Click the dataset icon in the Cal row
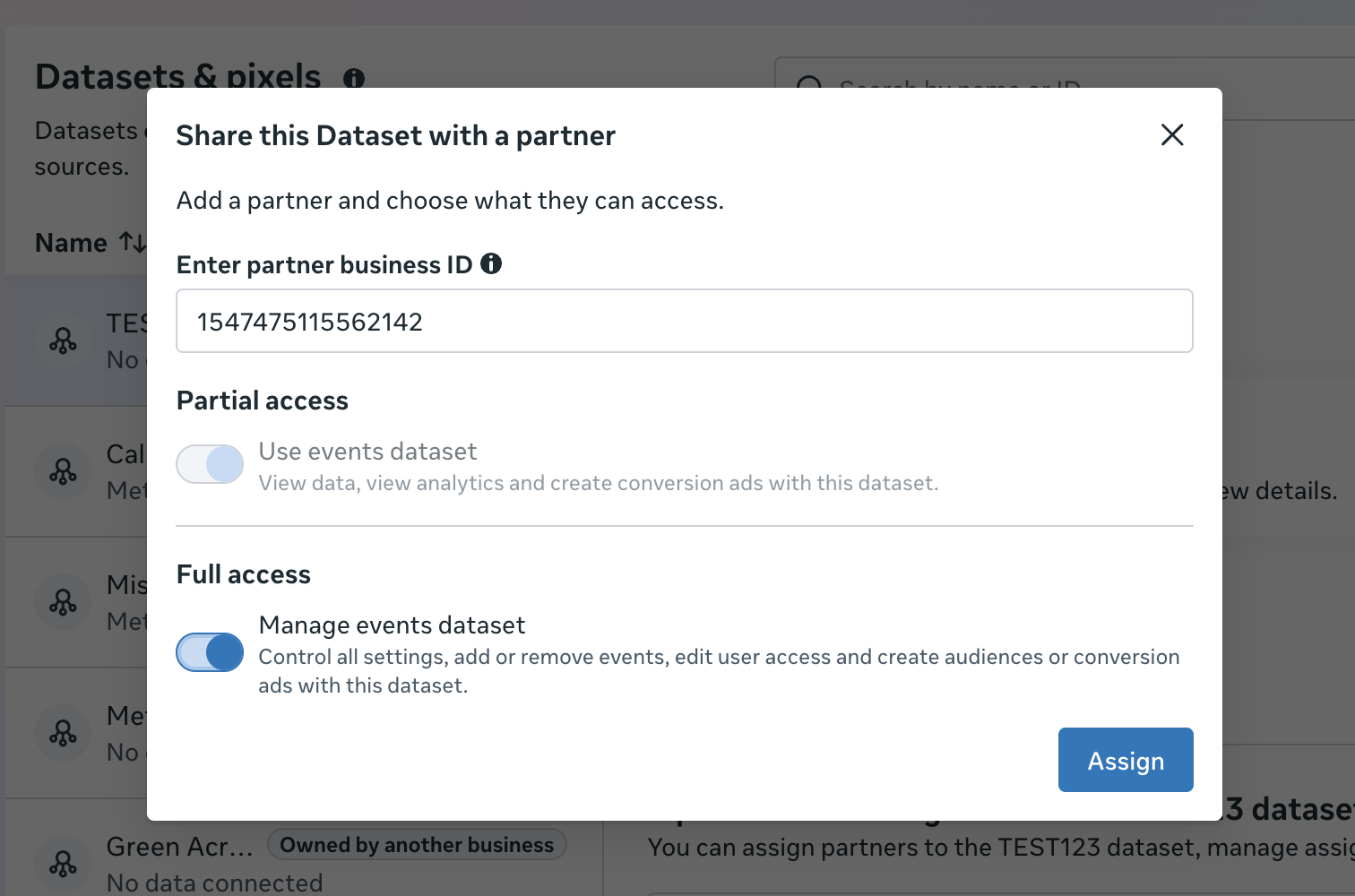This screenshot has height=896, width=1355. pos(63,471)
